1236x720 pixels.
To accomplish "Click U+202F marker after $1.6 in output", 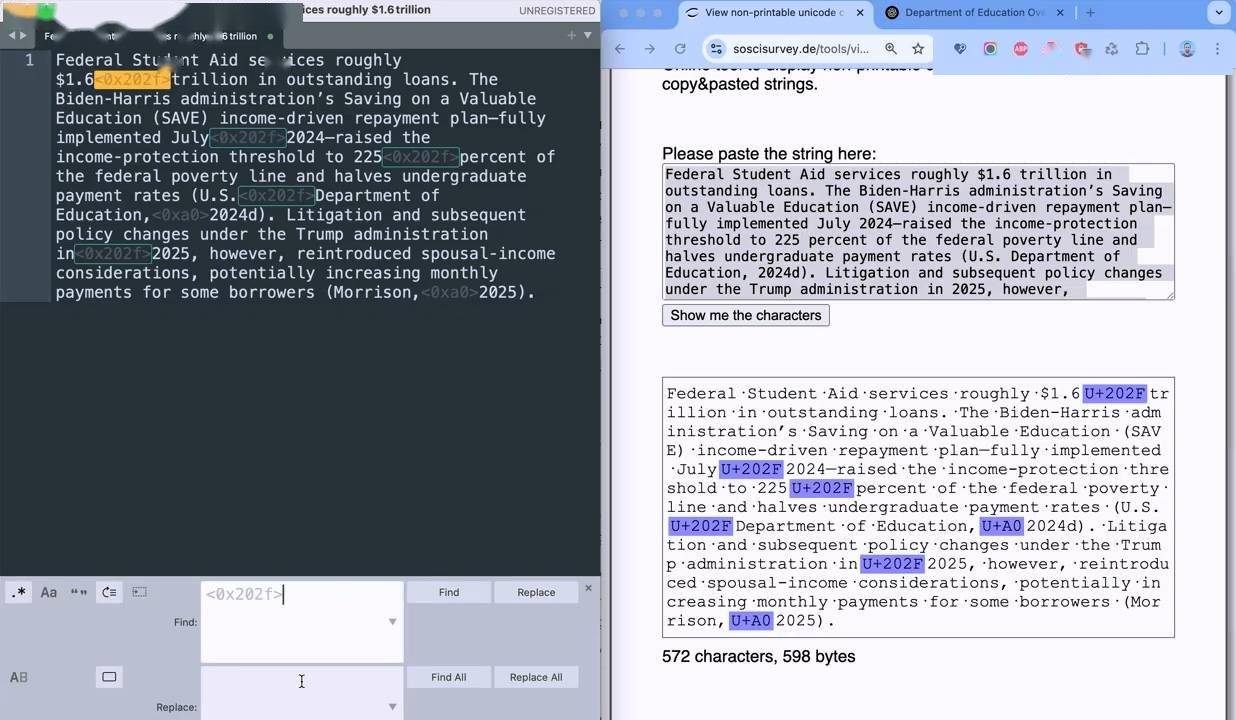I will pyautogui.click(x=1115, y=394).
